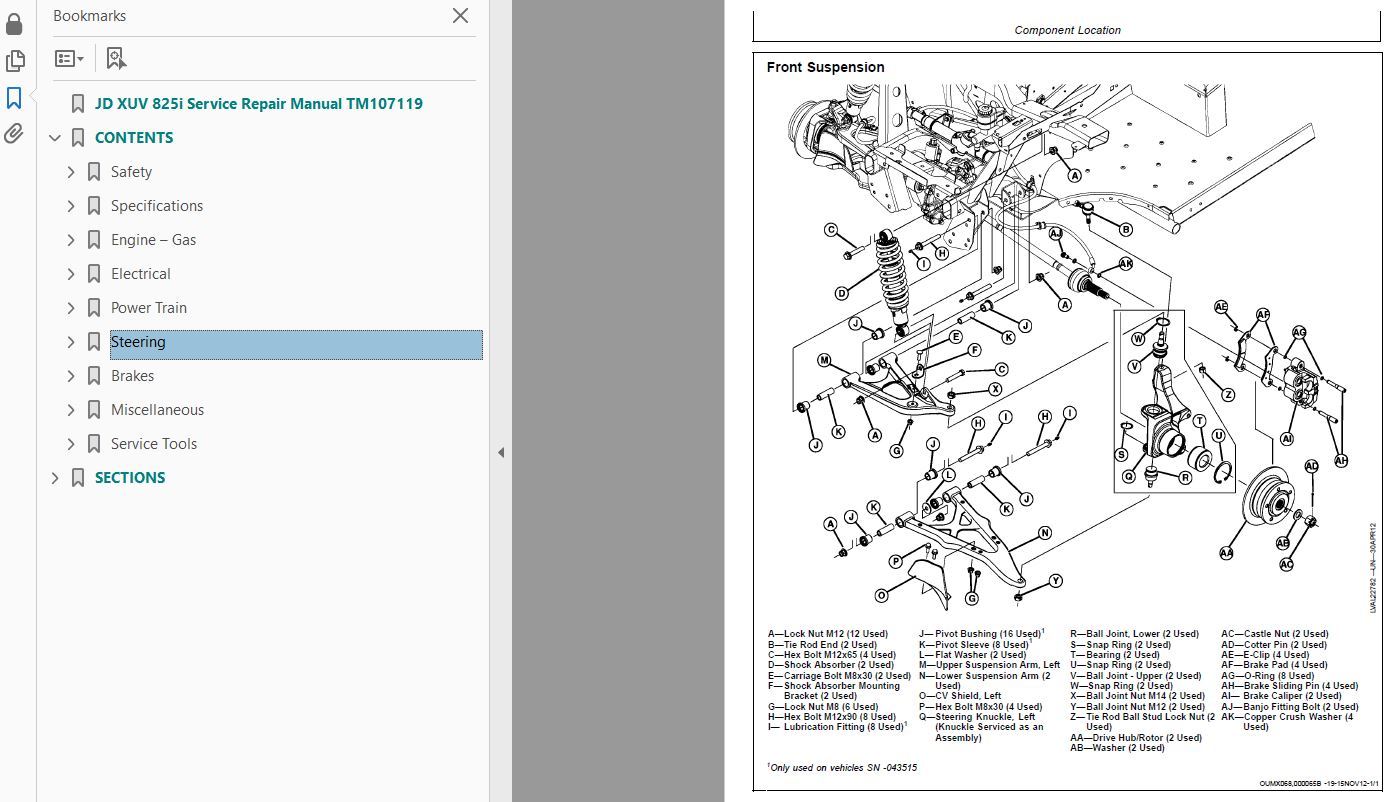This screenshot has width=1399, height=802.
Task: Click legend entry AK—Copper Crush Washer
Action: (x=1286, y=722)
